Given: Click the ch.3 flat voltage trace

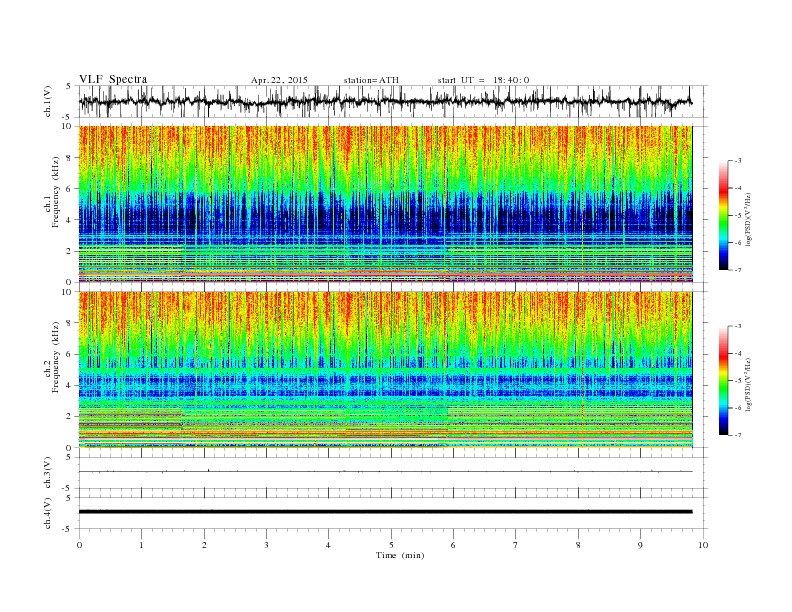Looking at the screenshot, I should click(385, 472).
